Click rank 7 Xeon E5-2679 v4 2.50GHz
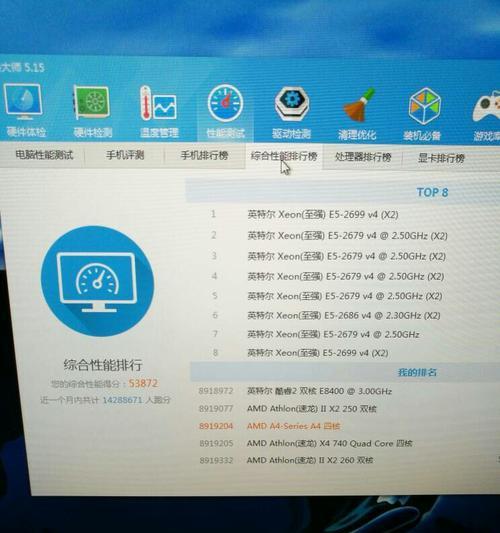This screenshot has height=533, width=500. coord(333,334)
